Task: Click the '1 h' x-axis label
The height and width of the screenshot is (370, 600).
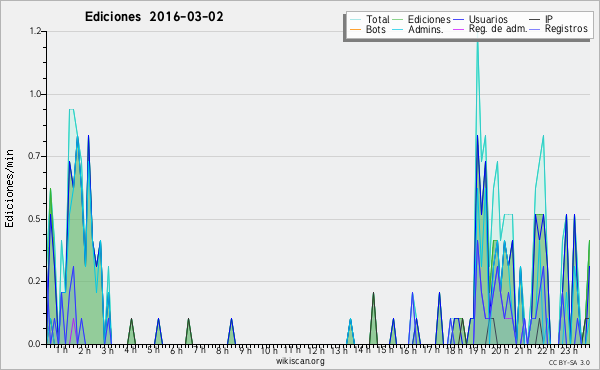Action: coord(61,350)
